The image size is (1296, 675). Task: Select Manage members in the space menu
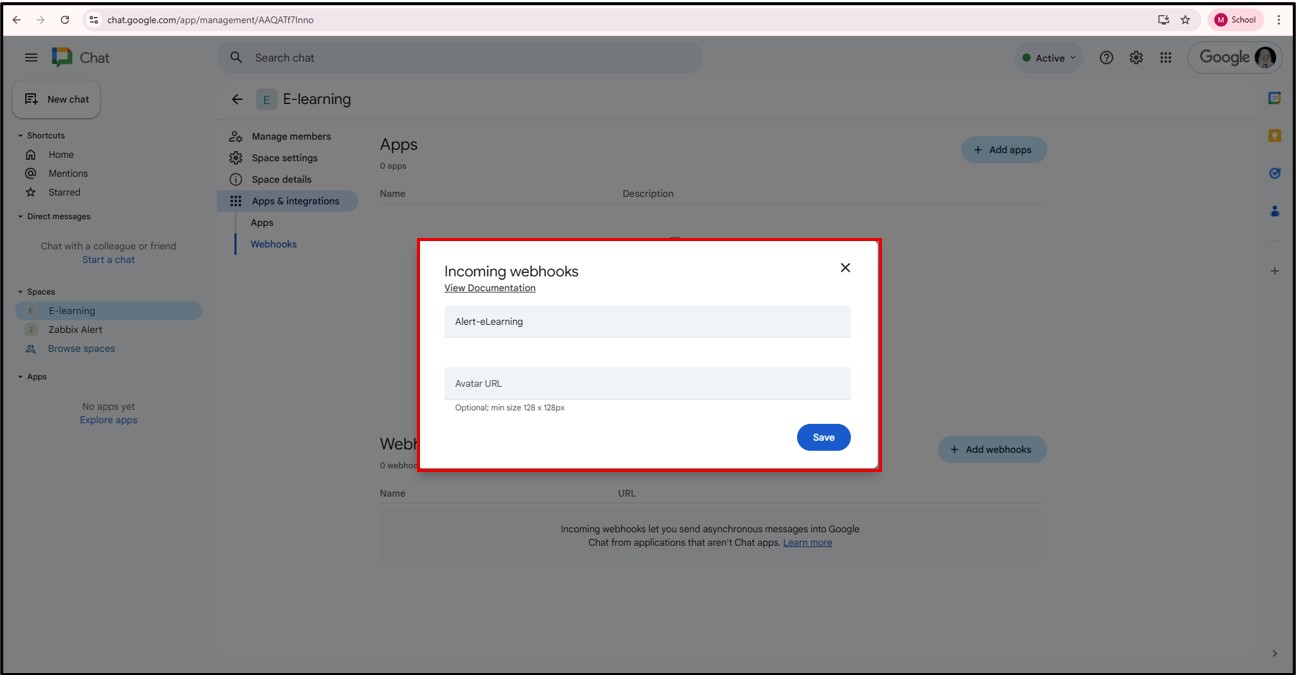(290, 137)
